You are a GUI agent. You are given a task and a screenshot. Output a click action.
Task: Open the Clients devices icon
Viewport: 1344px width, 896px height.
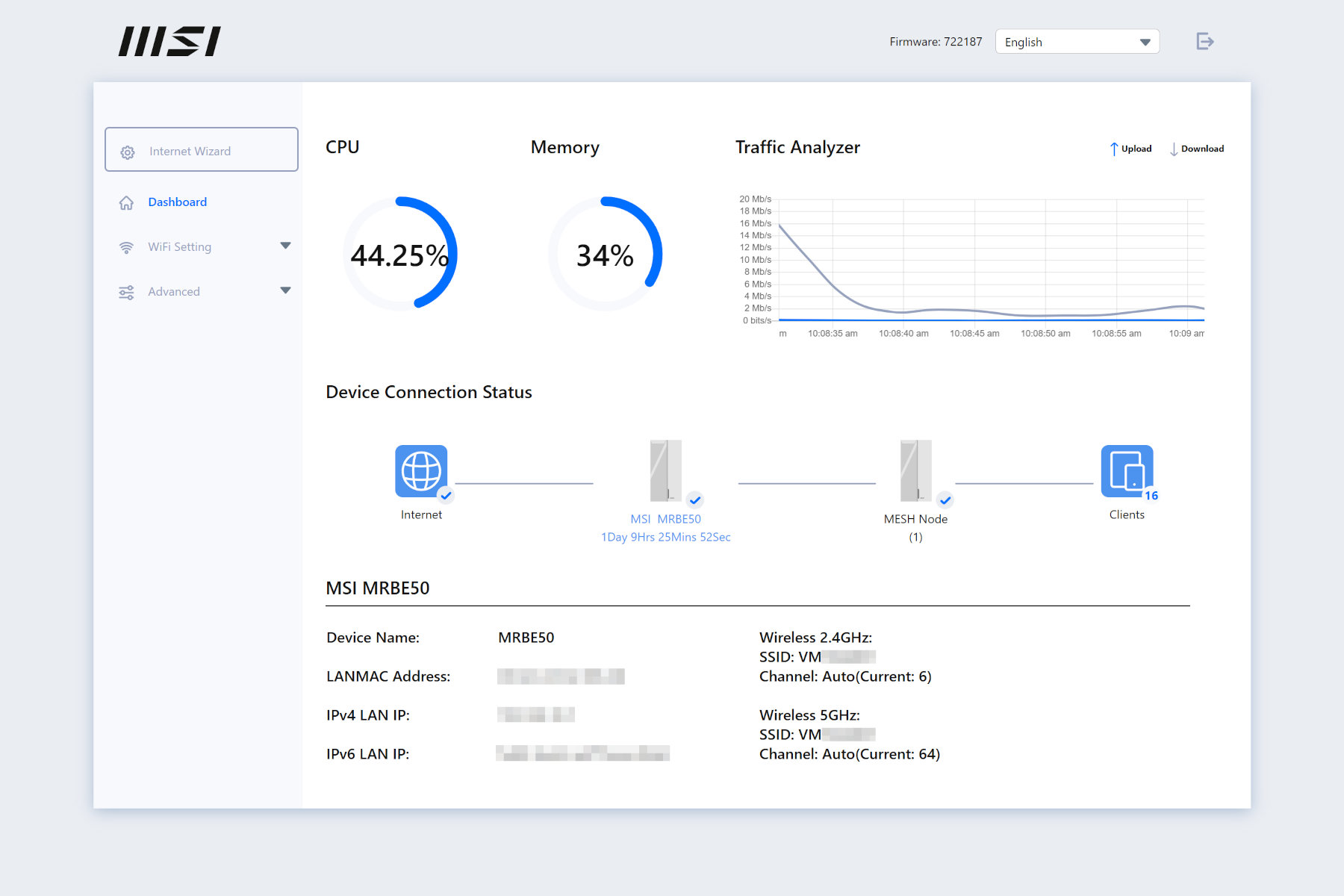click(x=1127, y=471)
